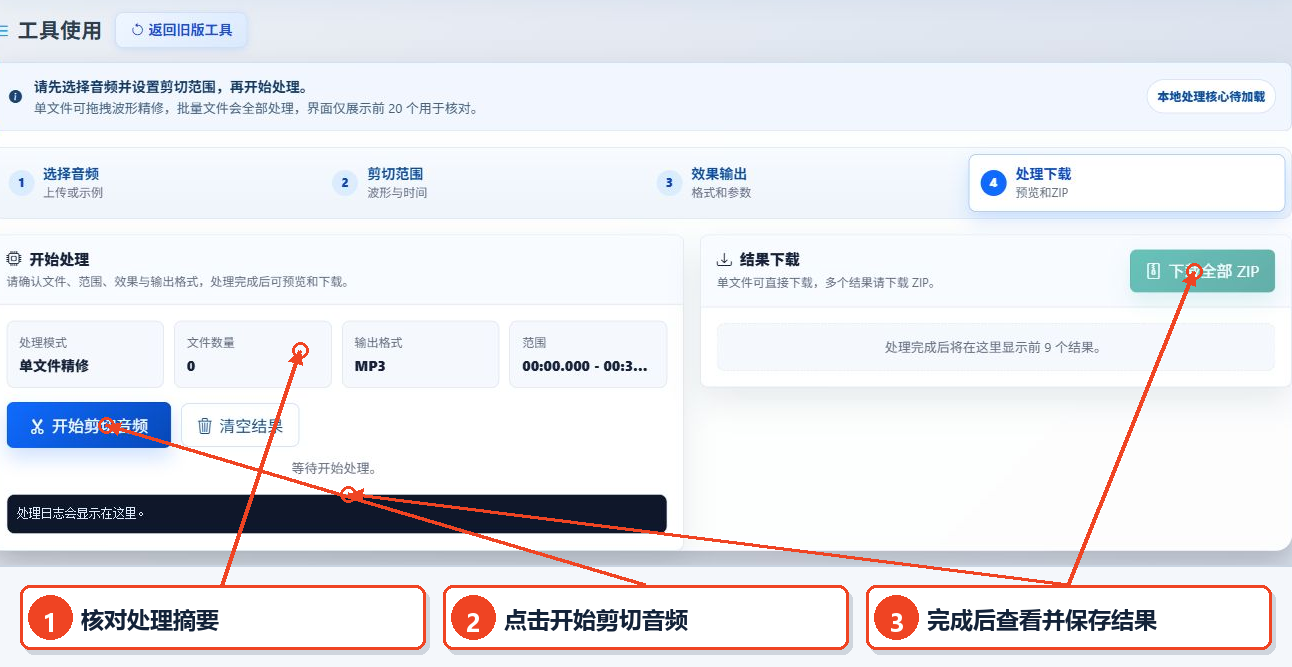1292x667 pixels.
Task: Click the 工具使用 page title
Action: [x=60, y=31]
